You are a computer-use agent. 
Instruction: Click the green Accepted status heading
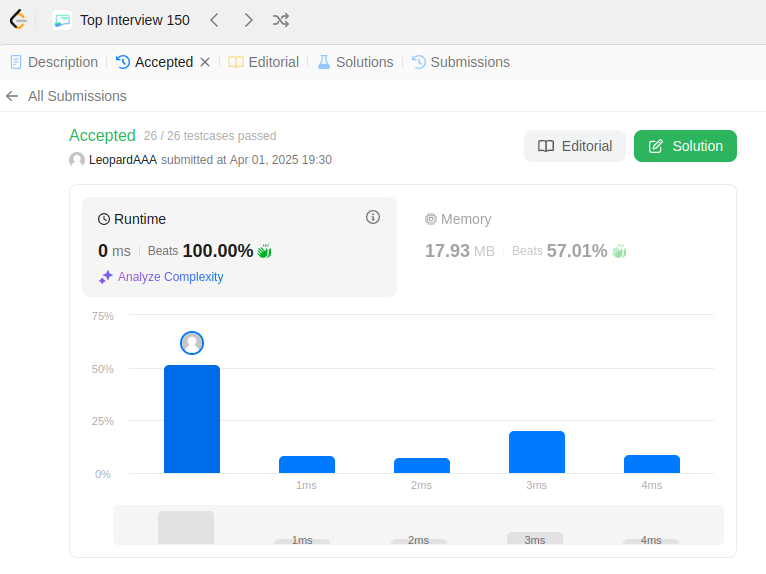[102, 135]
